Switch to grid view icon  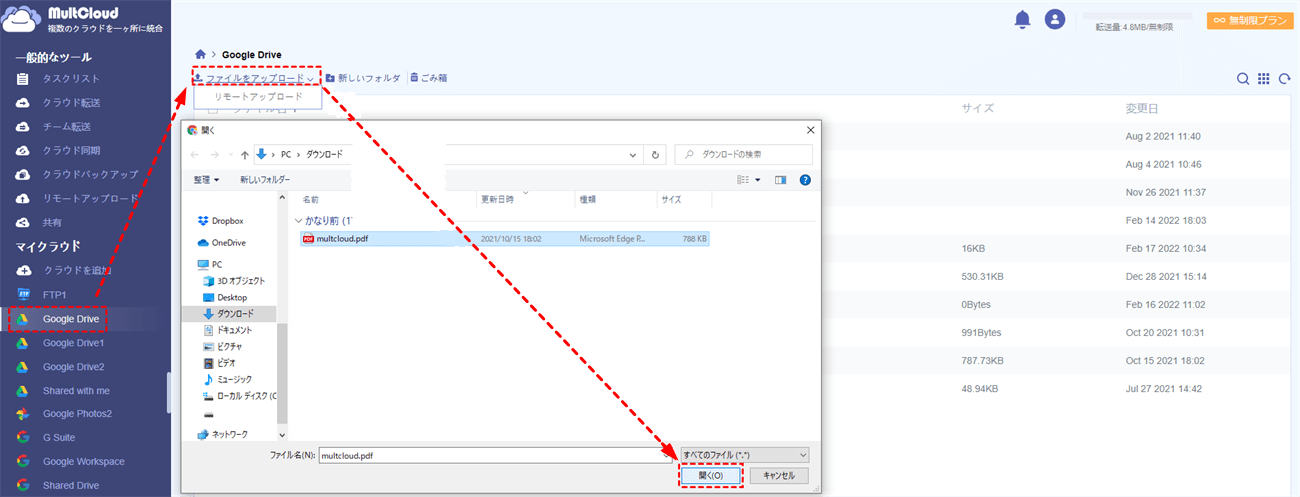pos(1264,79)
